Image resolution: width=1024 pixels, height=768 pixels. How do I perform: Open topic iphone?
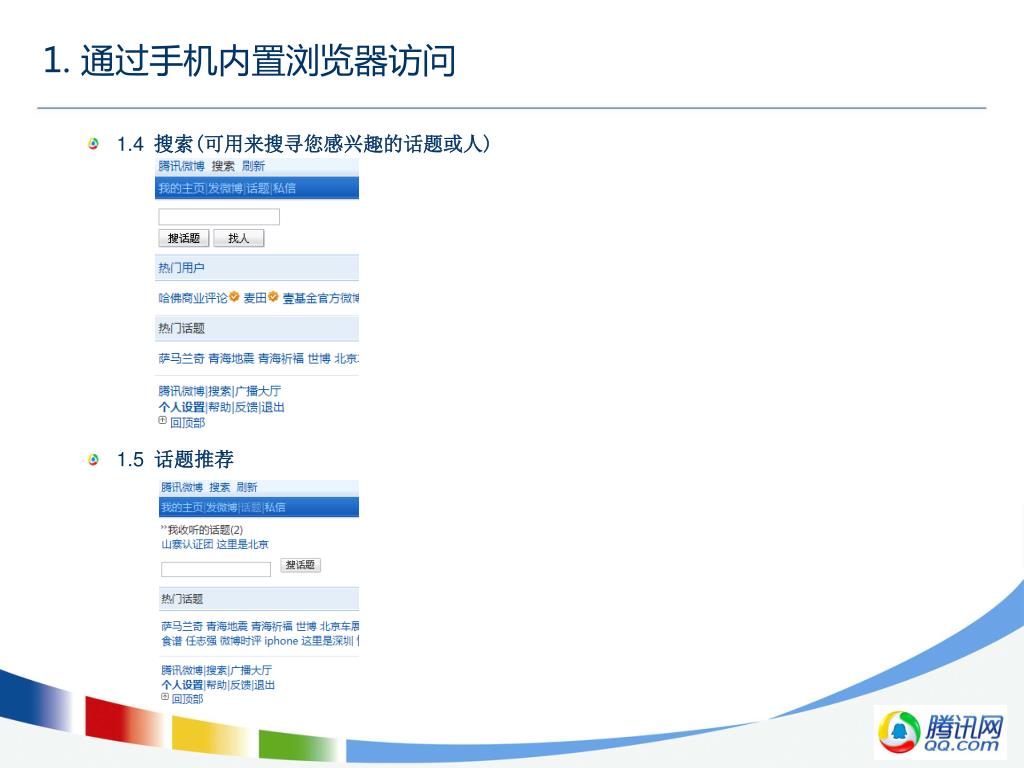click(x=281, y=641)
